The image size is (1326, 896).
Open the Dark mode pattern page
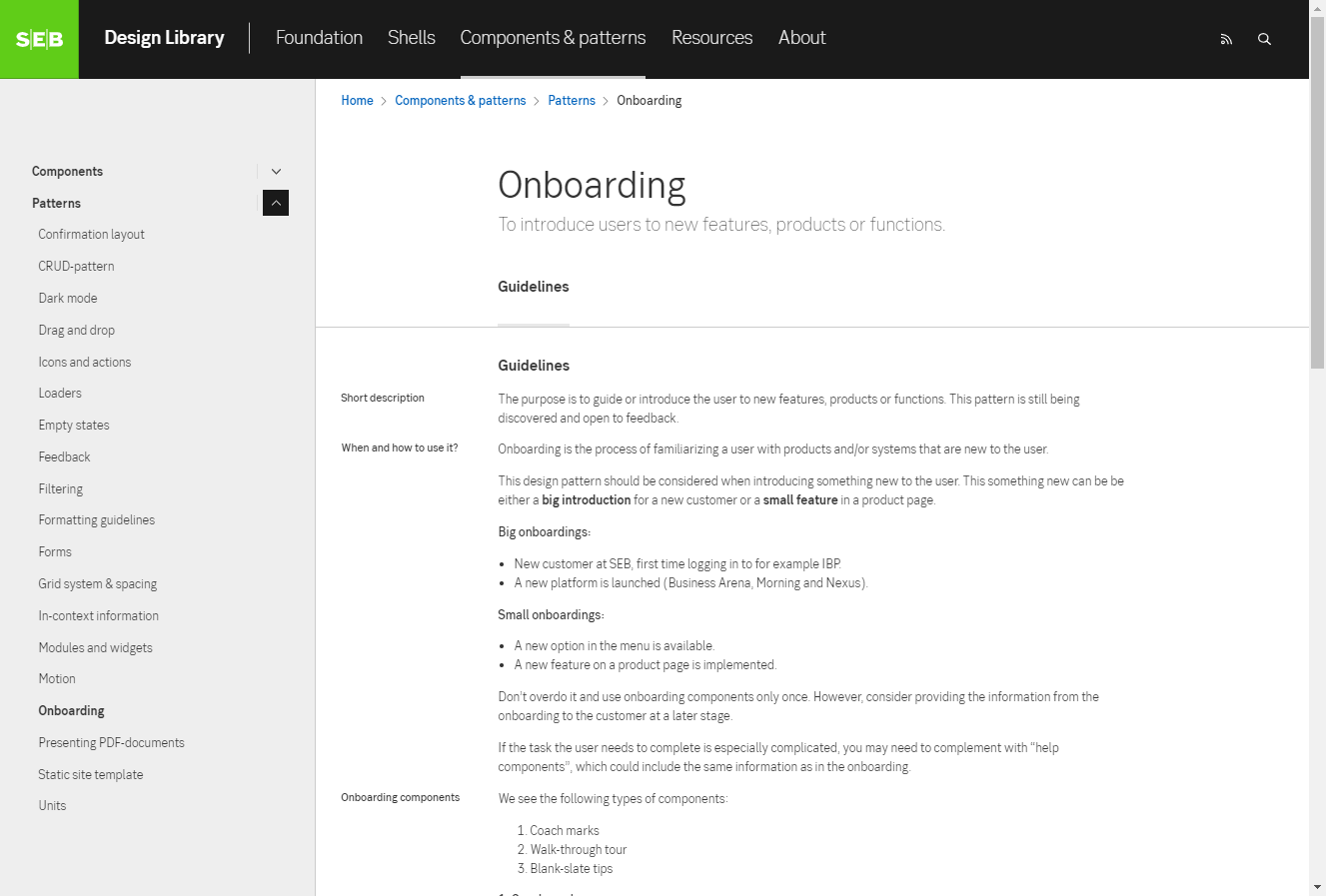point(68,298)
